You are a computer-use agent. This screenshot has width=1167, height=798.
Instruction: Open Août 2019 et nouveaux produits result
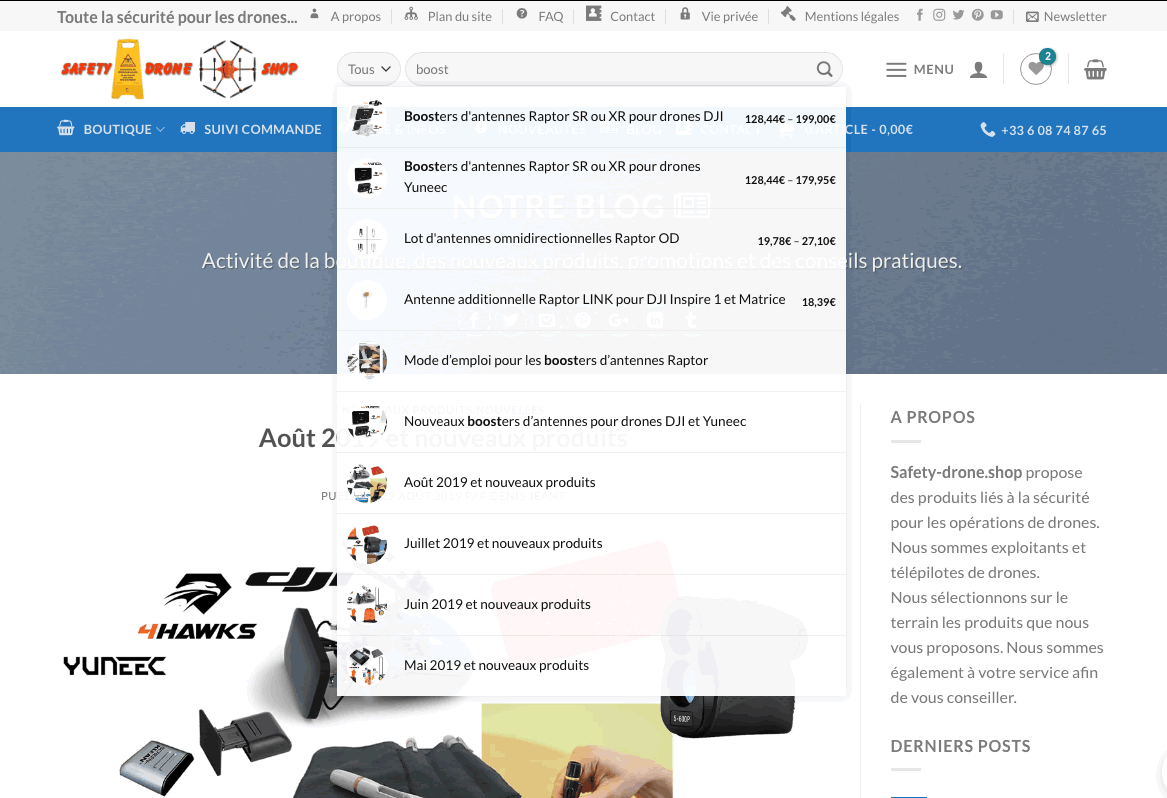tap(592, 483)
